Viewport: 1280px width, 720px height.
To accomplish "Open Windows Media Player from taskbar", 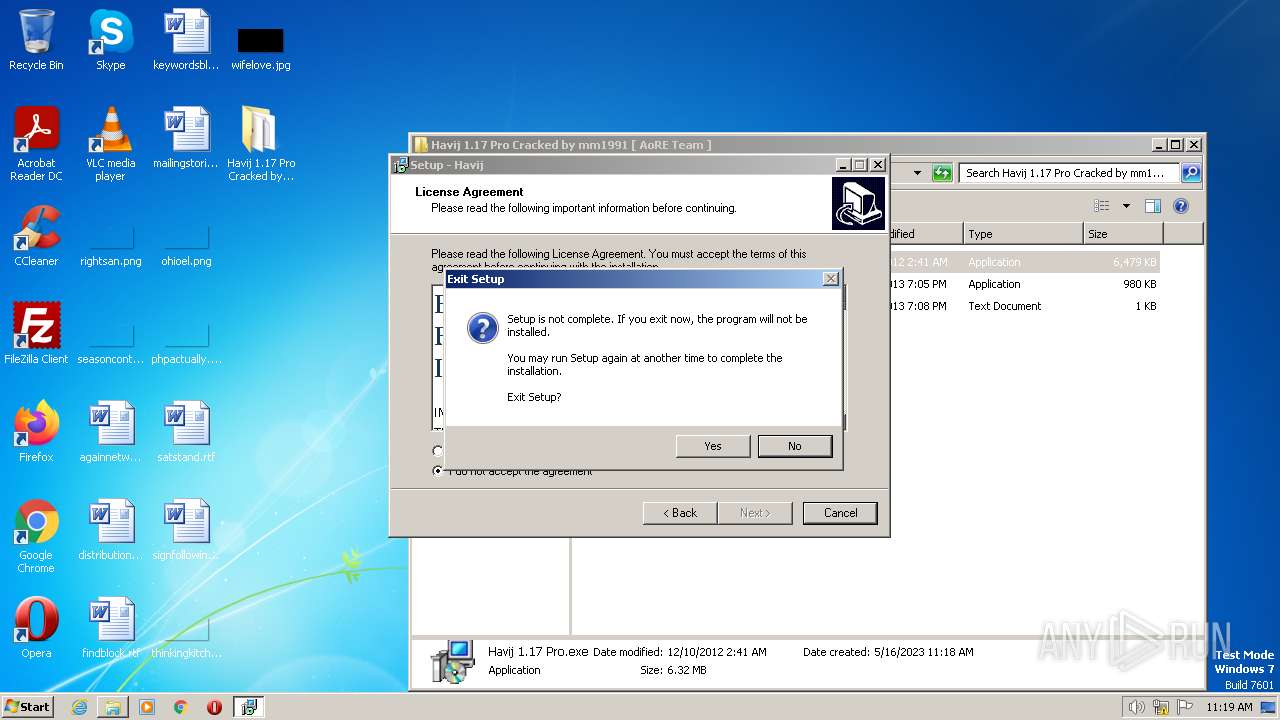I will pos(147,707).
